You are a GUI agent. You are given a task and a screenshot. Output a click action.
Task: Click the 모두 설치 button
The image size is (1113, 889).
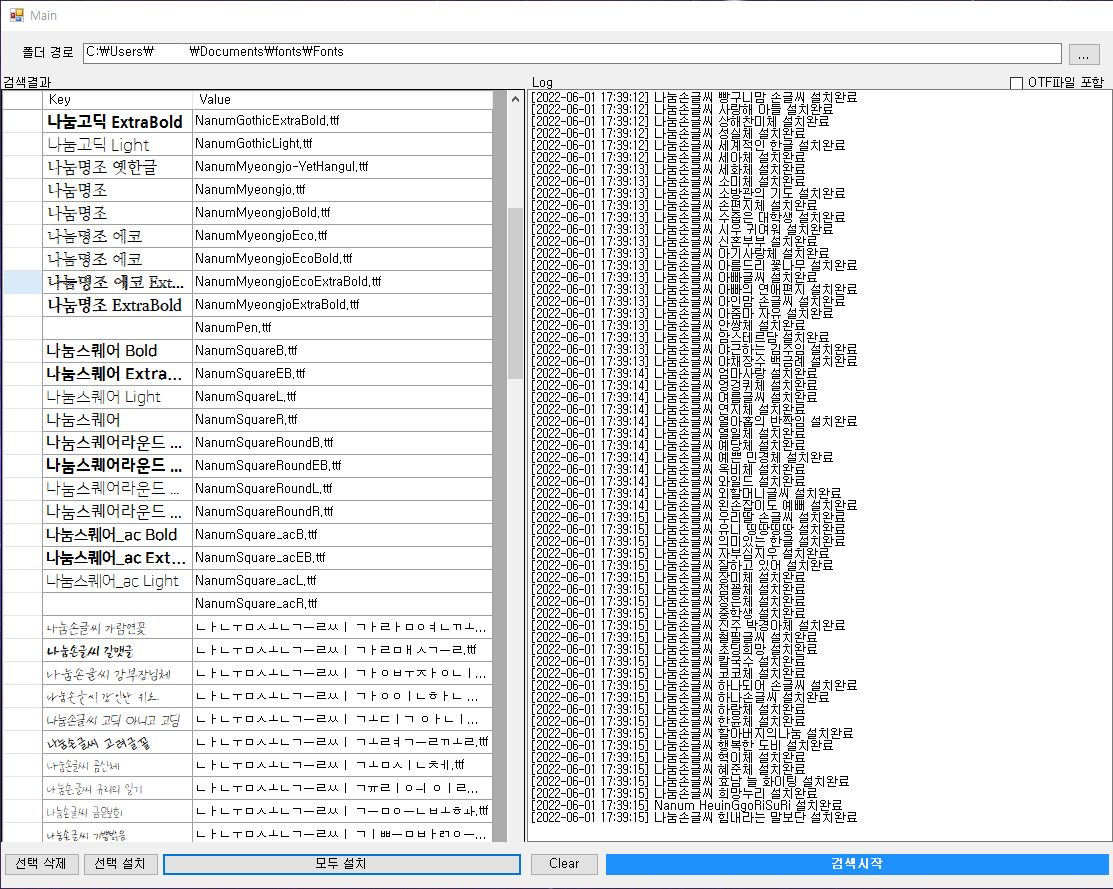tap(341, 863)
